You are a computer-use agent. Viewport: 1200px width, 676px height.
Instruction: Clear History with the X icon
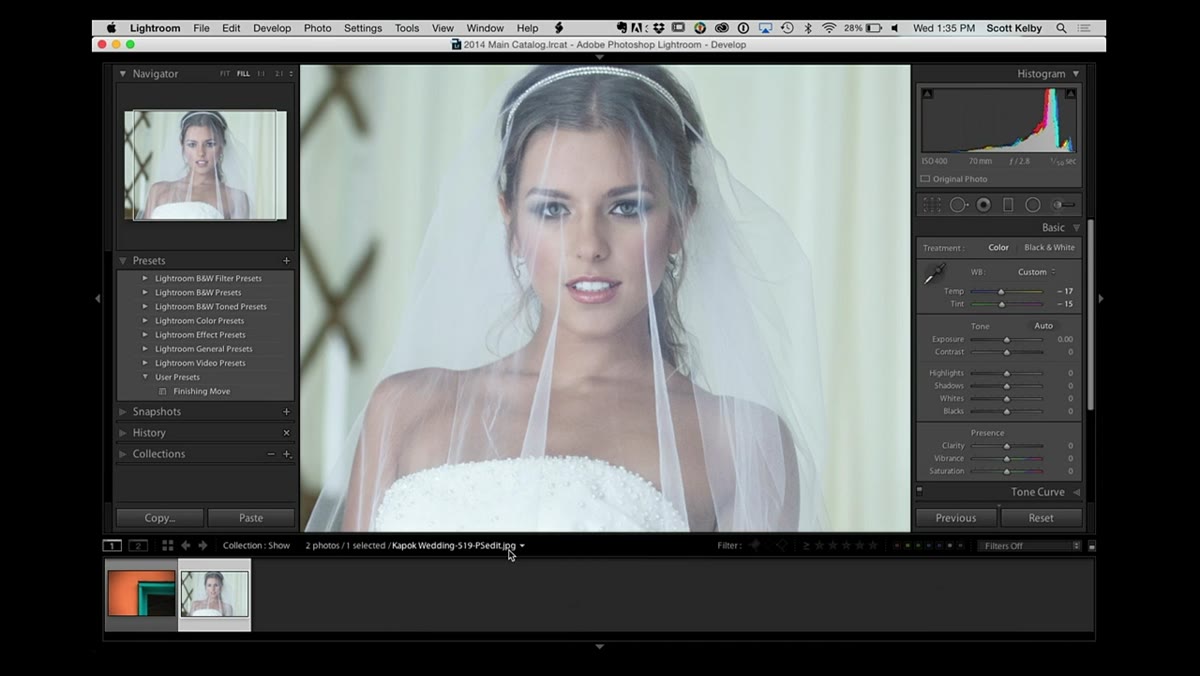click(x=286, y=433)
